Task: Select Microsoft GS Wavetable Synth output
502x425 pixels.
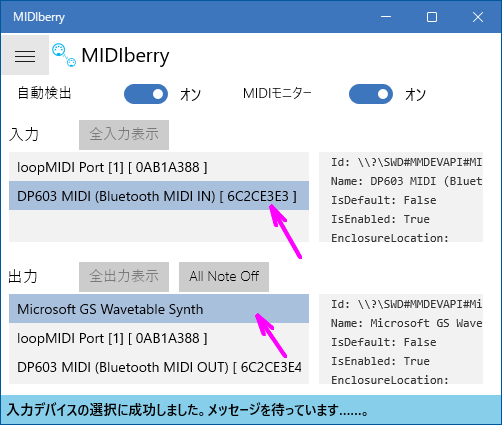Action: (159, 309)
